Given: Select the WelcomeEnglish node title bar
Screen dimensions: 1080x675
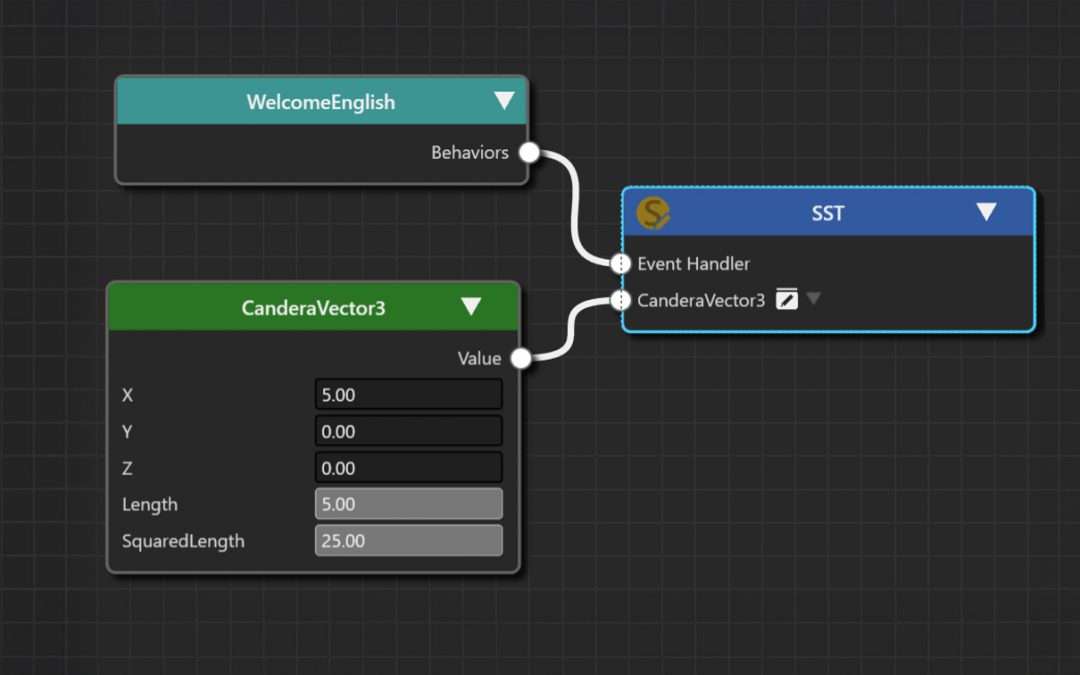Looking at the screenshot, I should (x=321, y=101).
